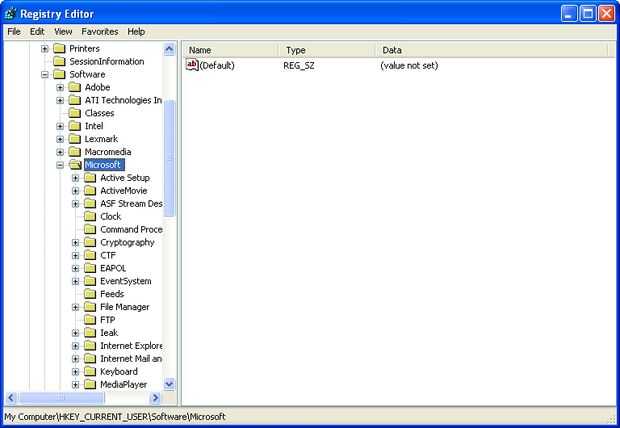This screenshot has height=428, width=620.
Task: Click the tree scroll right arrow
Action: click(155, 398)
